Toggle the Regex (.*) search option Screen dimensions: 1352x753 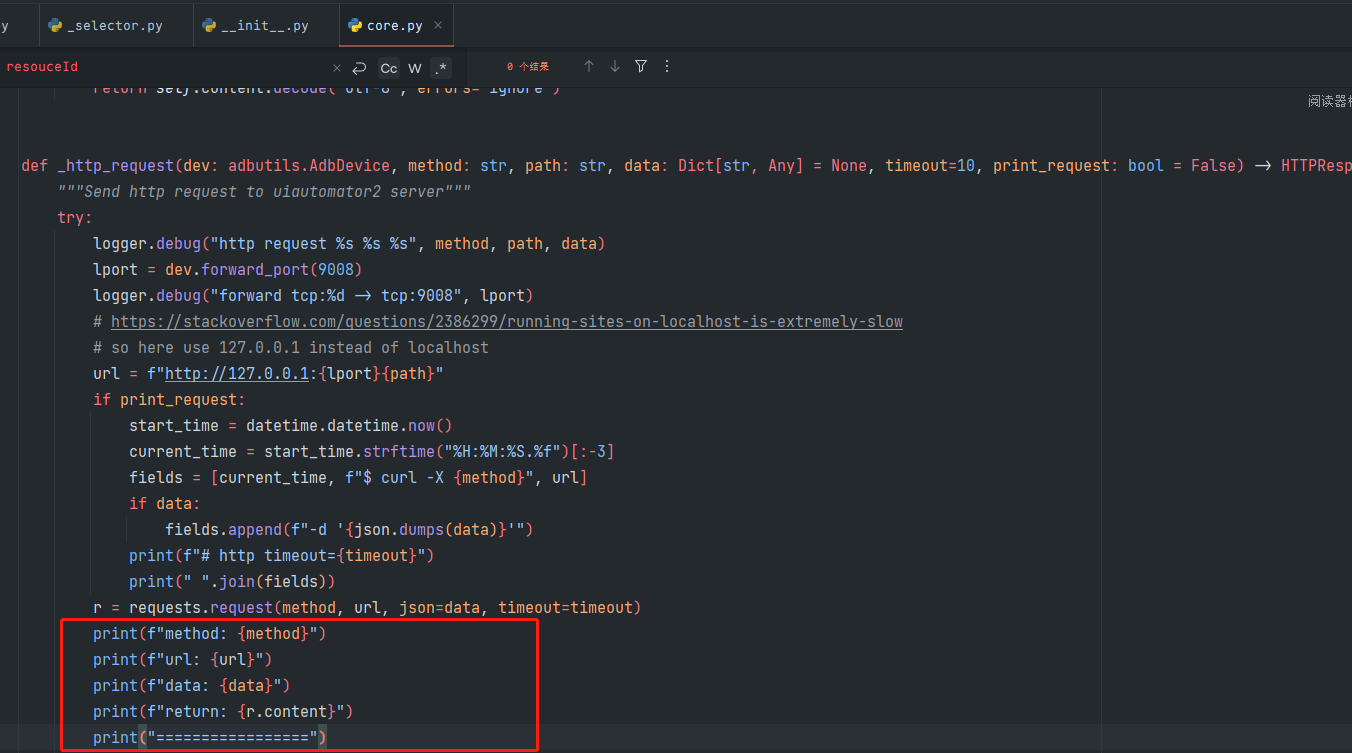[441, 68]
